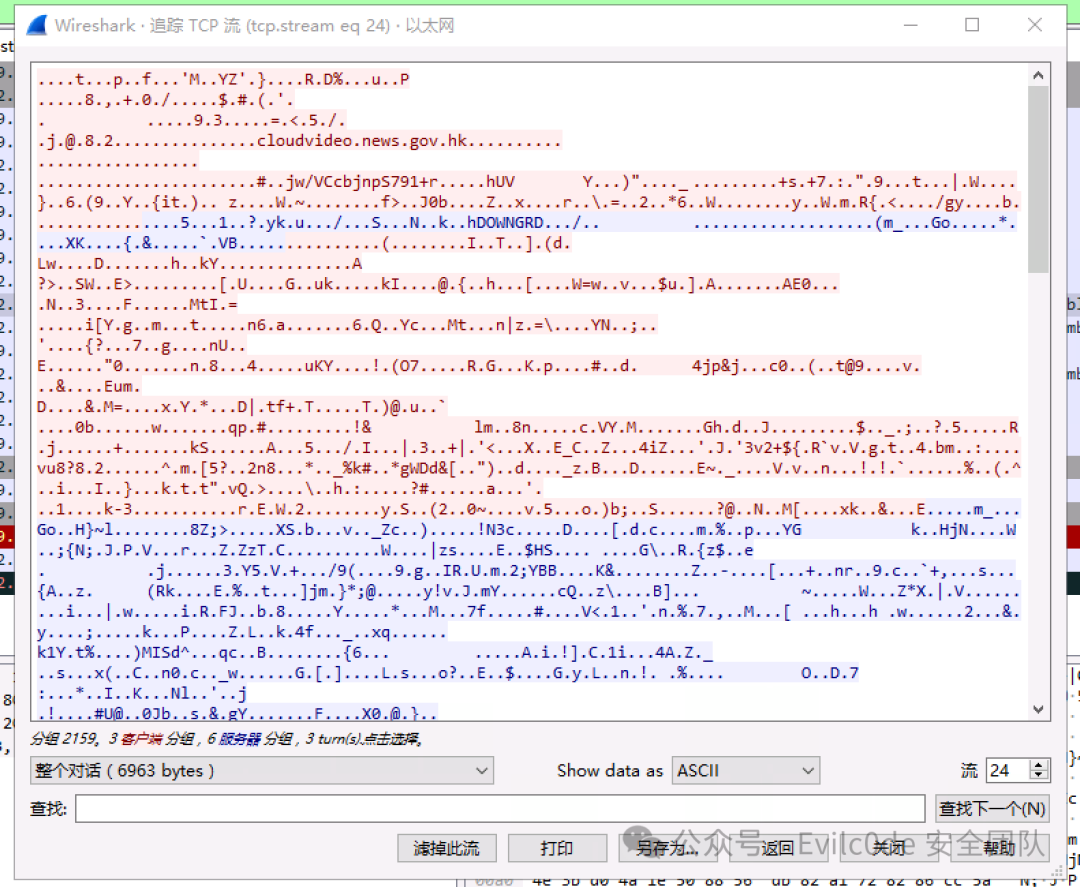
Task: Click the 另存为 save as button
Action: click(667, 848)
